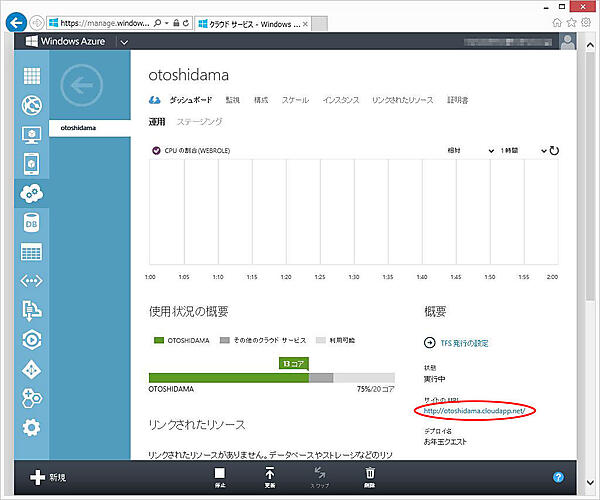Click the 更新 (Update) upload icon
This screenshot has height=500, width=600.
click(270, 477)
